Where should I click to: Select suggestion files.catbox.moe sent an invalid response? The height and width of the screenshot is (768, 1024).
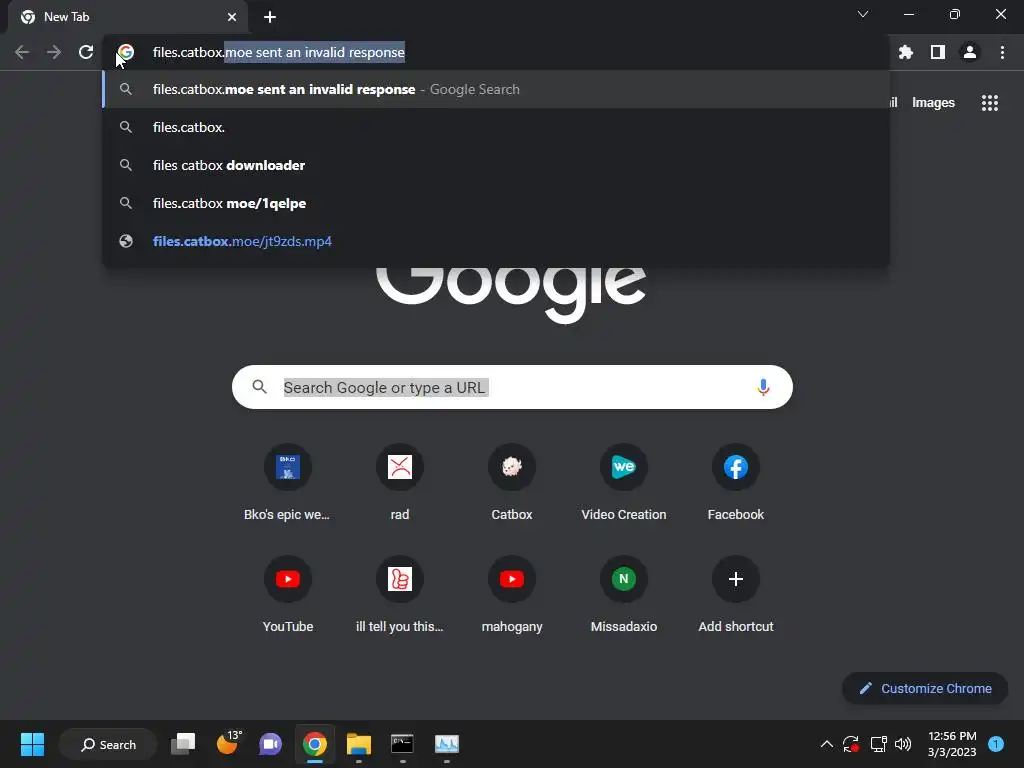point(496,89)
